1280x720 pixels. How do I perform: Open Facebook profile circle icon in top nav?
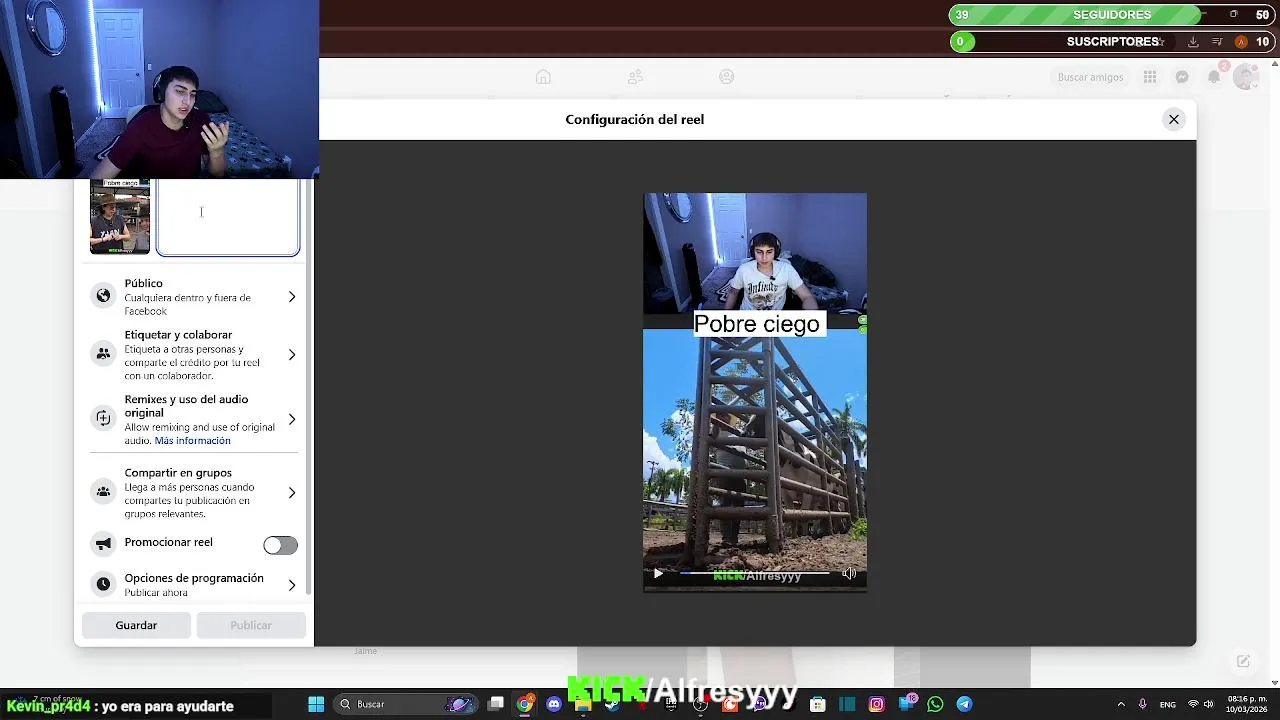tap(727, 77)
